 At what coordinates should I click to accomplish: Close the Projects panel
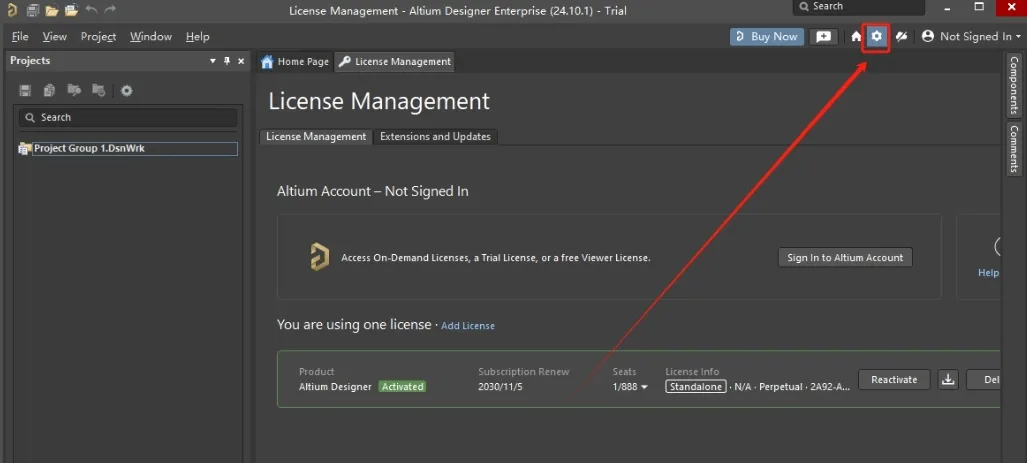point(241,61)
